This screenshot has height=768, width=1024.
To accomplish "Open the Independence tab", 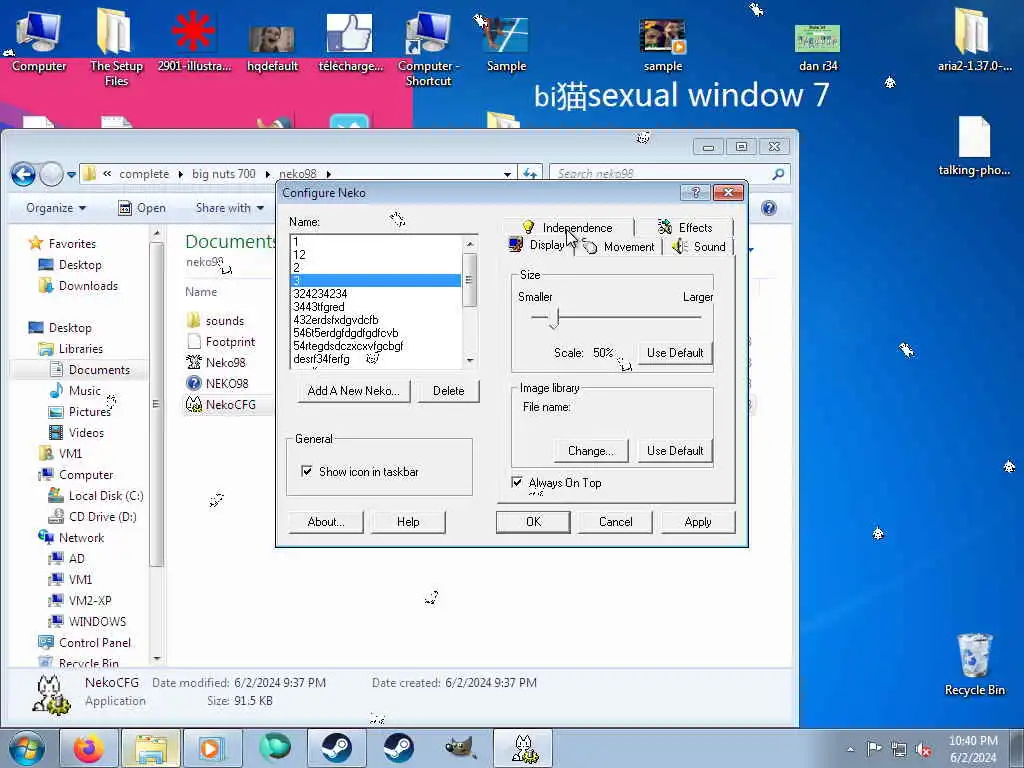I will pos(568,227).
